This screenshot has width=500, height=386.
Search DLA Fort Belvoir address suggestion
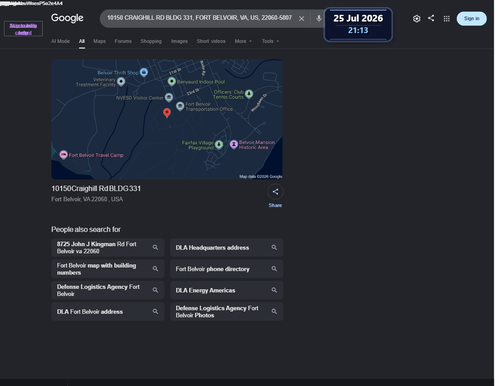108,311
